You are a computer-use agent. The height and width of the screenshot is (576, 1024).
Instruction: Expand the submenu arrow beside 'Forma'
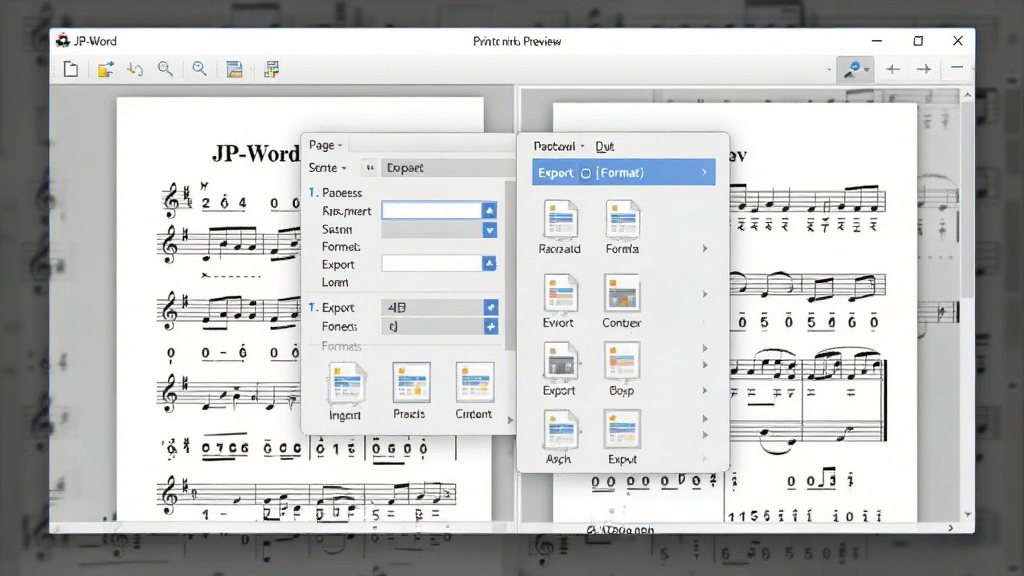[705, 248]
